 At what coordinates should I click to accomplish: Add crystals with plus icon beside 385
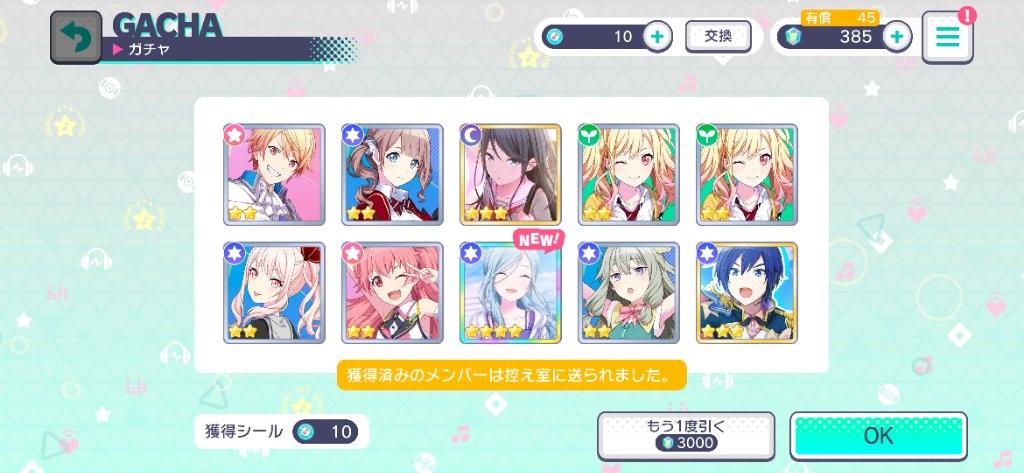tap(897, 37)
